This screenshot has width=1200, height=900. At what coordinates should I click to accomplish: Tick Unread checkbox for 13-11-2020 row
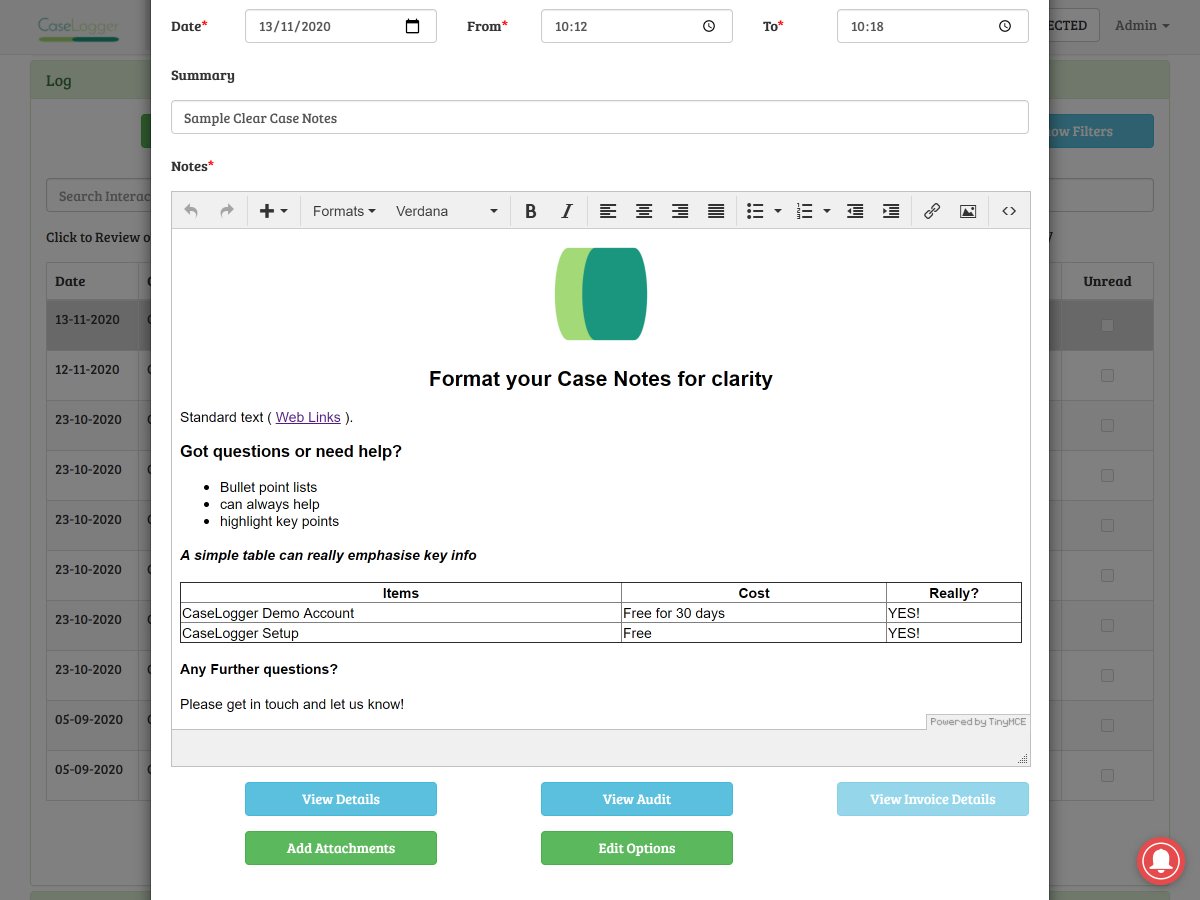1107,325
